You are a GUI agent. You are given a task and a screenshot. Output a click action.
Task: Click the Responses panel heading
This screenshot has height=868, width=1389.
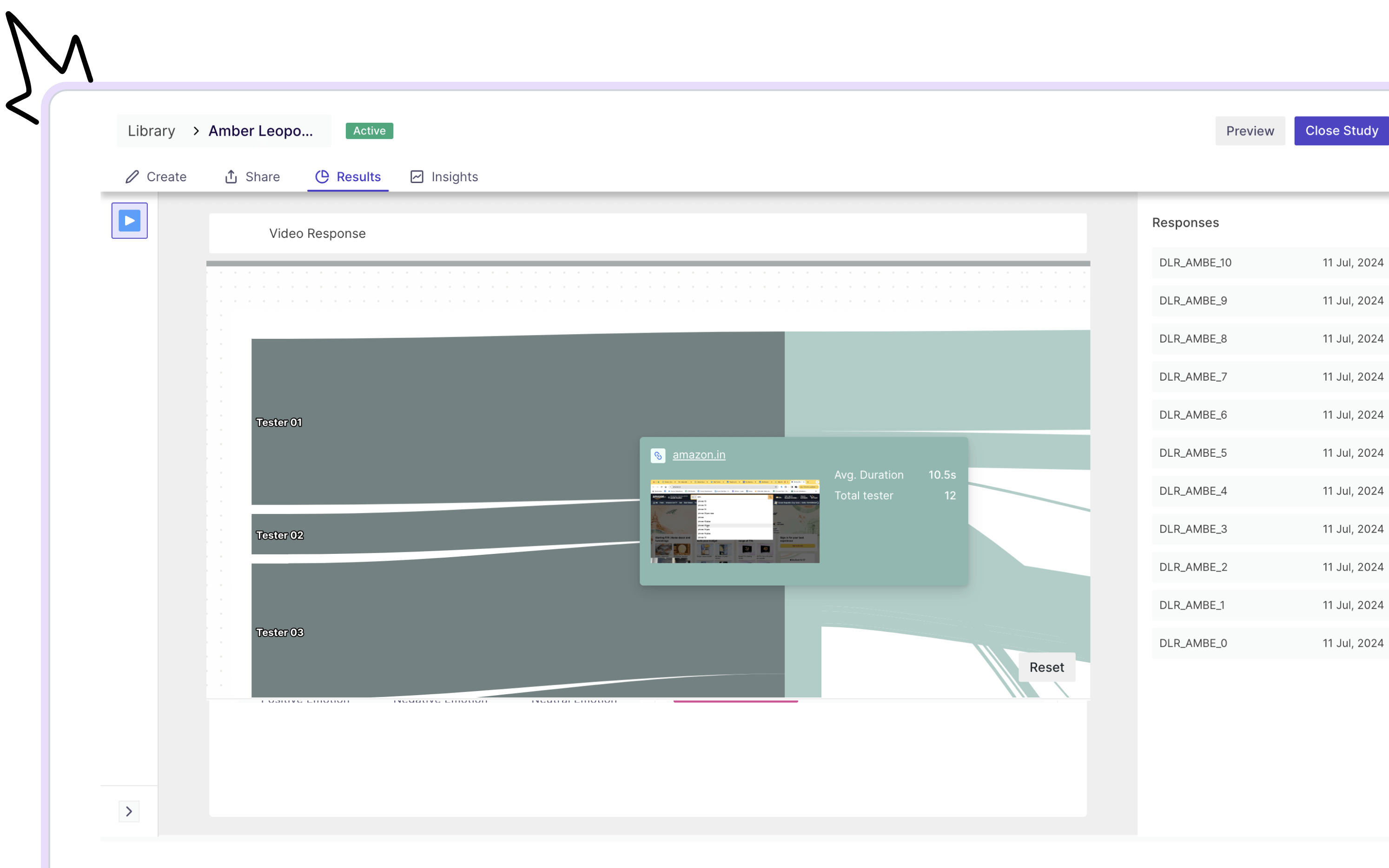1185,223
